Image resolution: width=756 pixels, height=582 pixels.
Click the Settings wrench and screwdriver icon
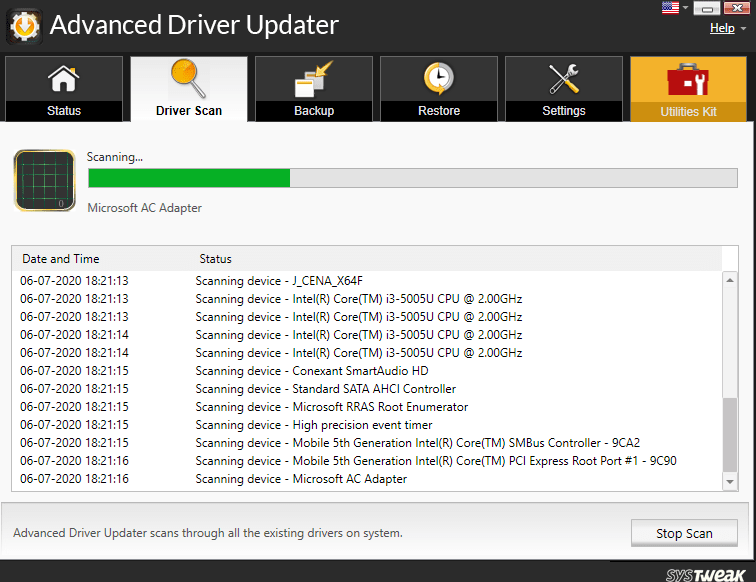(x=564, y=79)
